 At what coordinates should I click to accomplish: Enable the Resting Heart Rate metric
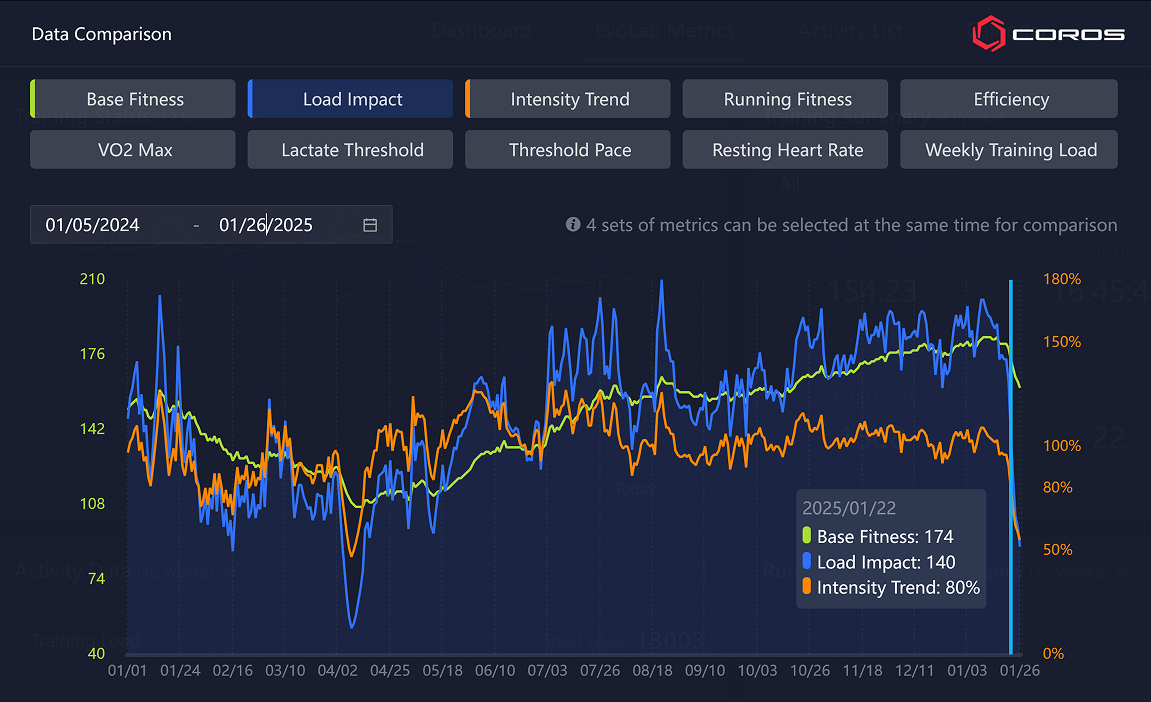click(786, 150)
